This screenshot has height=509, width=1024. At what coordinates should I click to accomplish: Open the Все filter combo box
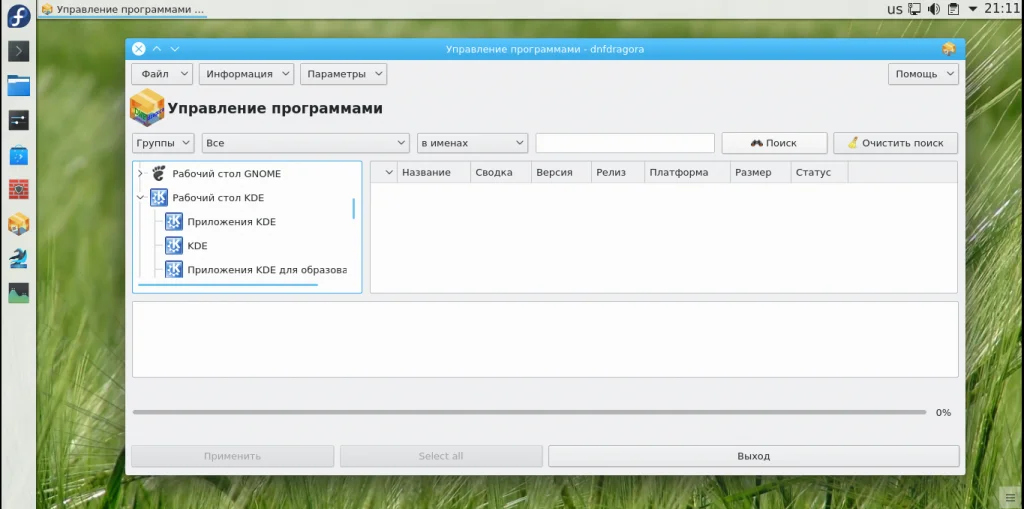coord(306,143)
